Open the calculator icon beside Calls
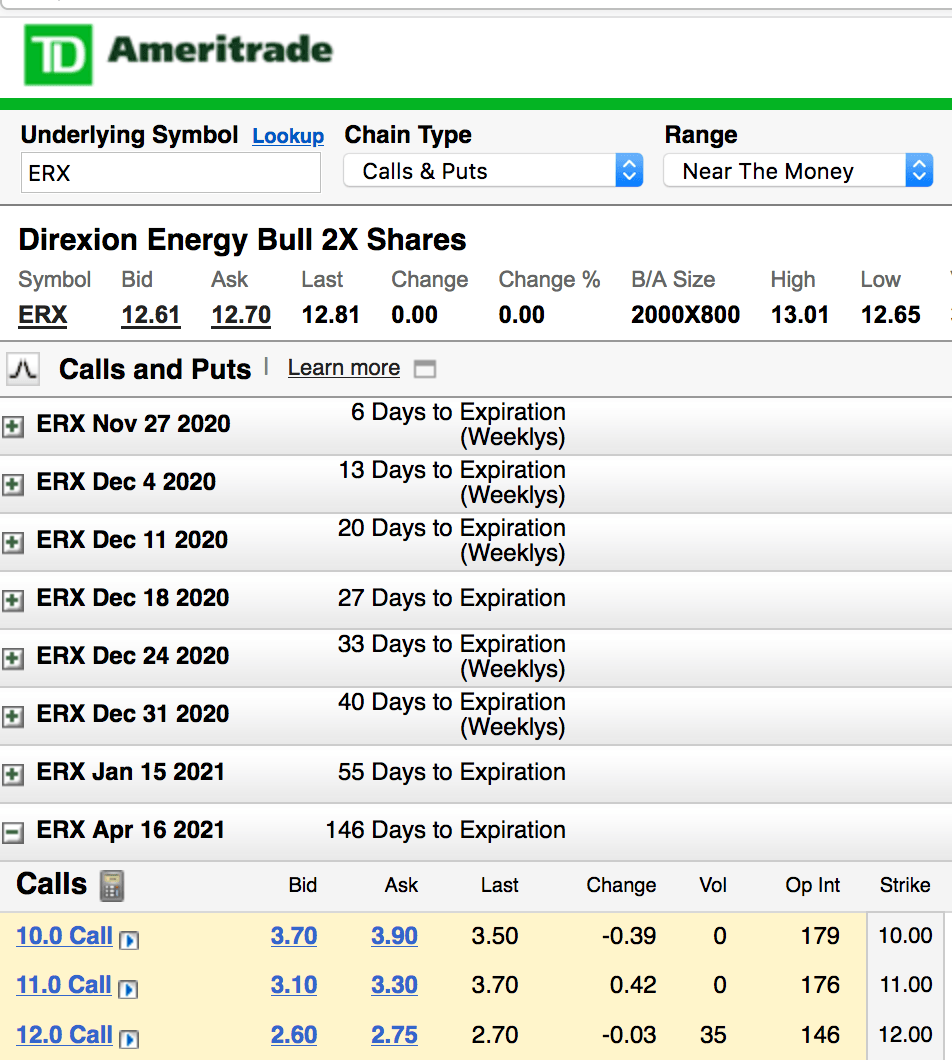 point(112,885)
